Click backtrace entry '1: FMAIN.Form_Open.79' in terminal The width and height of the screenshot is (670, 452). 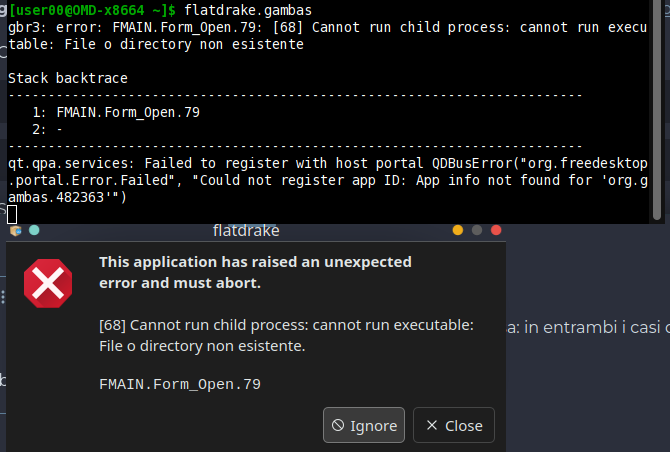point(116,112)
